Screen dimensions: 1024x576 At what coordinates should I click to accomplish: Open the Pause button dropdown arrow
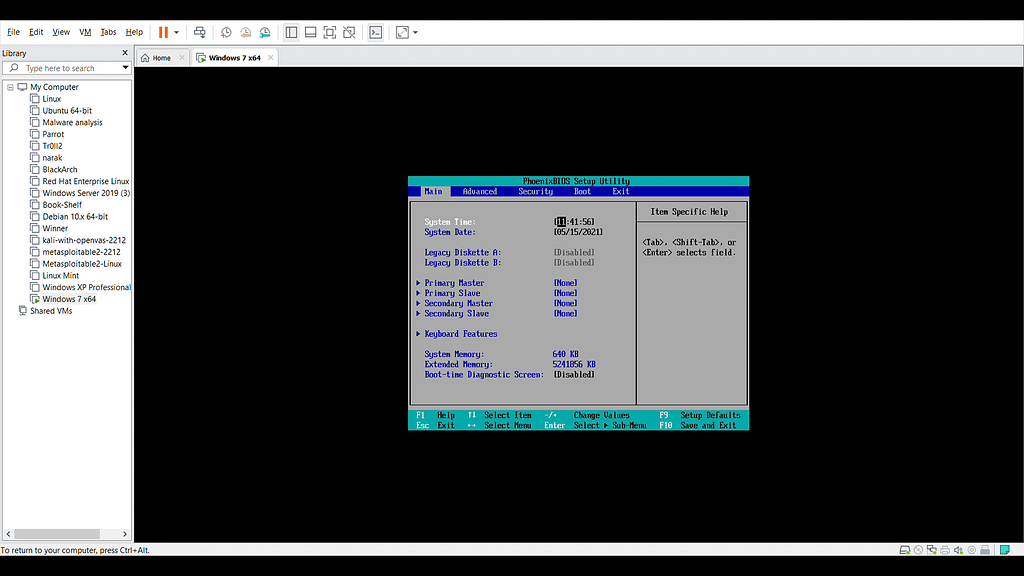pos(176,32)
